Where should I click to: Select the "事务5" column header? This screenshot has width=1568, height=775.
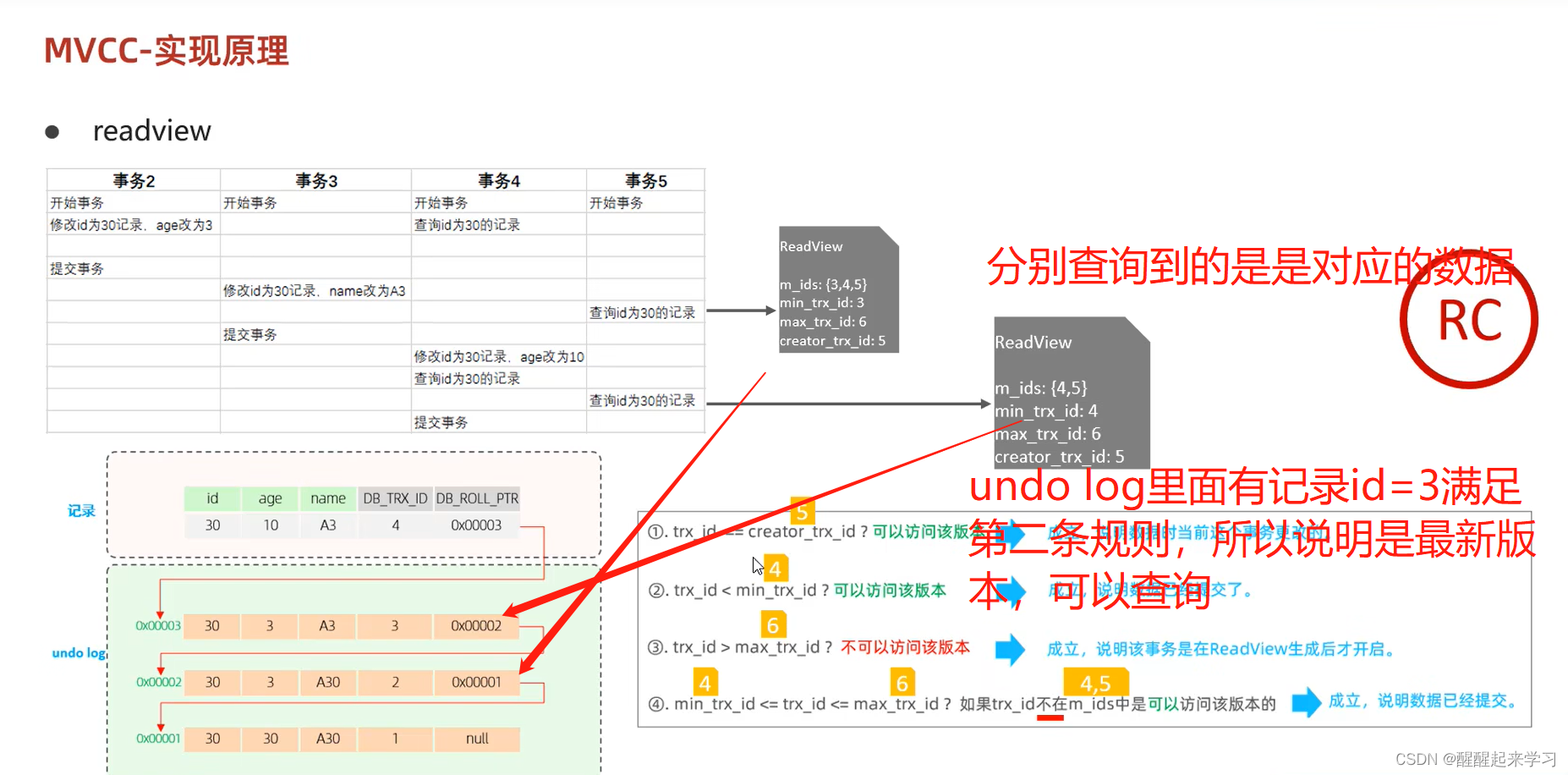[x=646, y=180]
